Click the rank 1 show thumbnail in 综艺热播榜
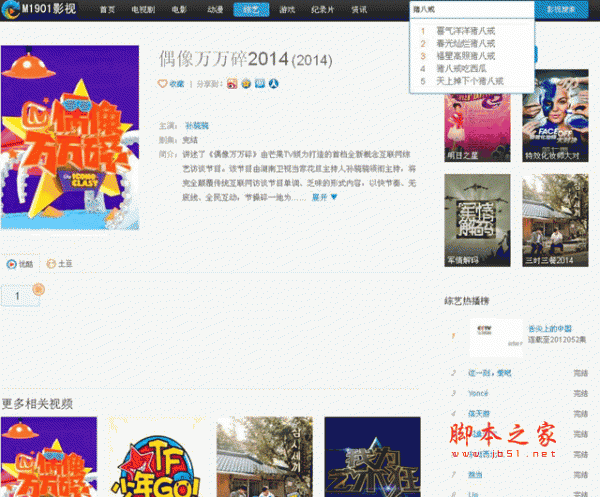600x497 pixels. tap(496, 338)
